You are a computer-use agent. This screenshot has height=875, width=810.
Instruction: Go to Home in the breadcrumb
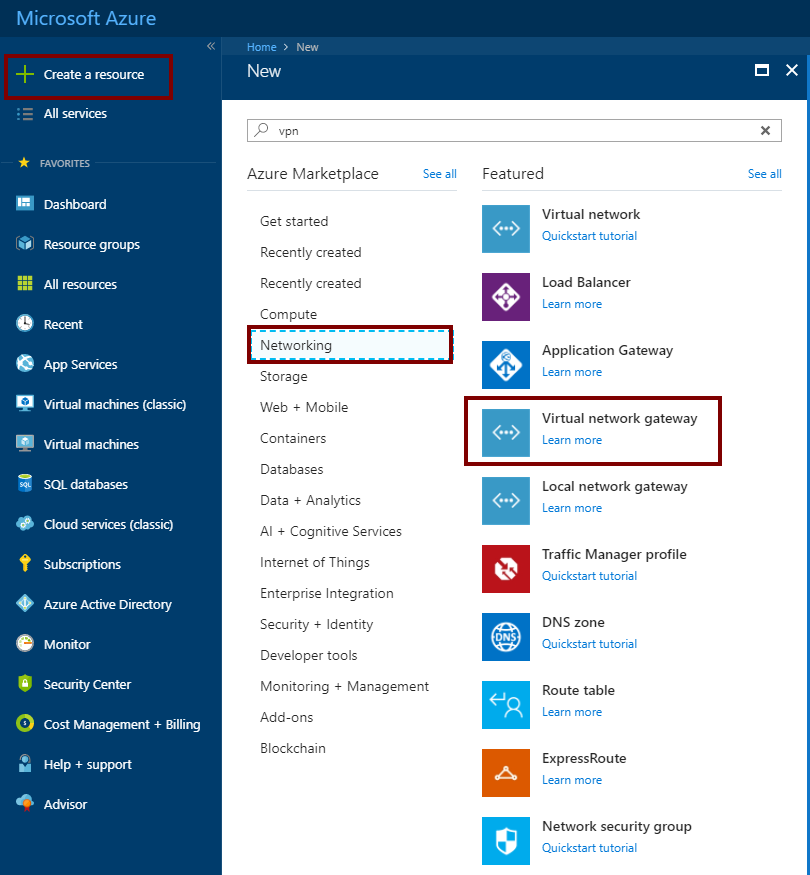261,47
